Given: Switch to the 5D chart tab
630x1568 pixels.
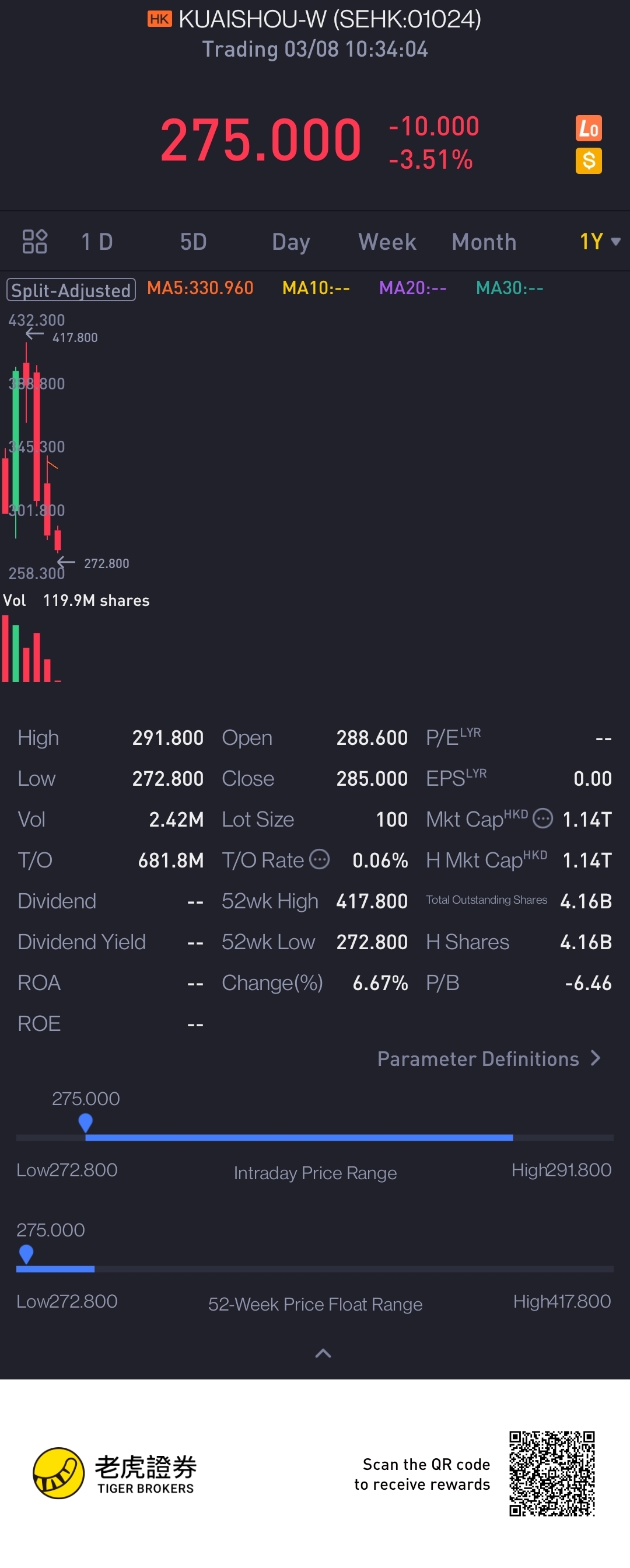Looking at the screenshot, I should (x=194, y=242).
